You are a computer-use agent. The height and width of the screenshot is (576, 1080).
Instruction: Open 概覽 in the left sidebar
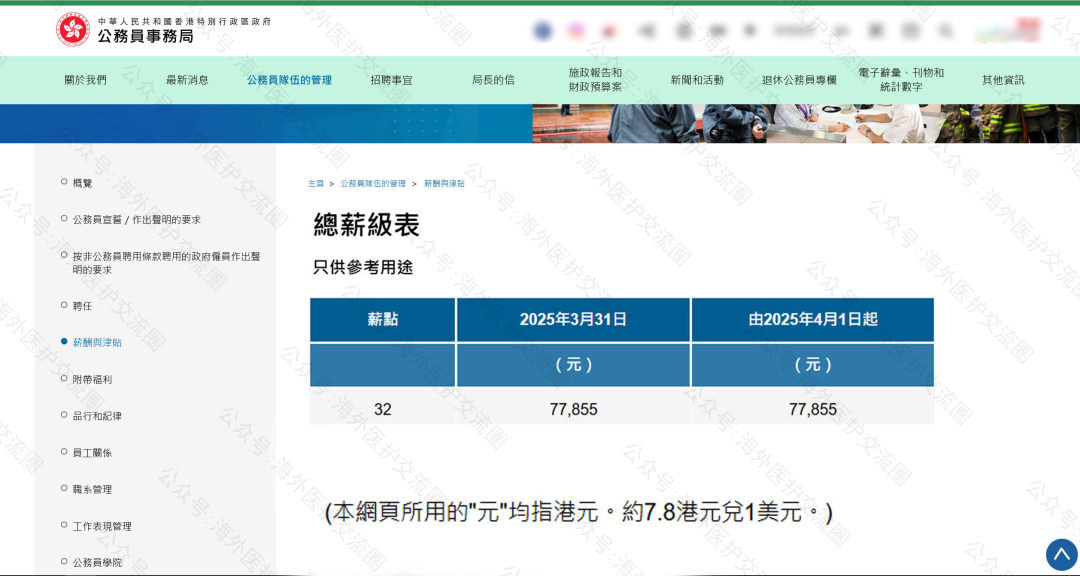pyautogui.click(x=82, y=183)
